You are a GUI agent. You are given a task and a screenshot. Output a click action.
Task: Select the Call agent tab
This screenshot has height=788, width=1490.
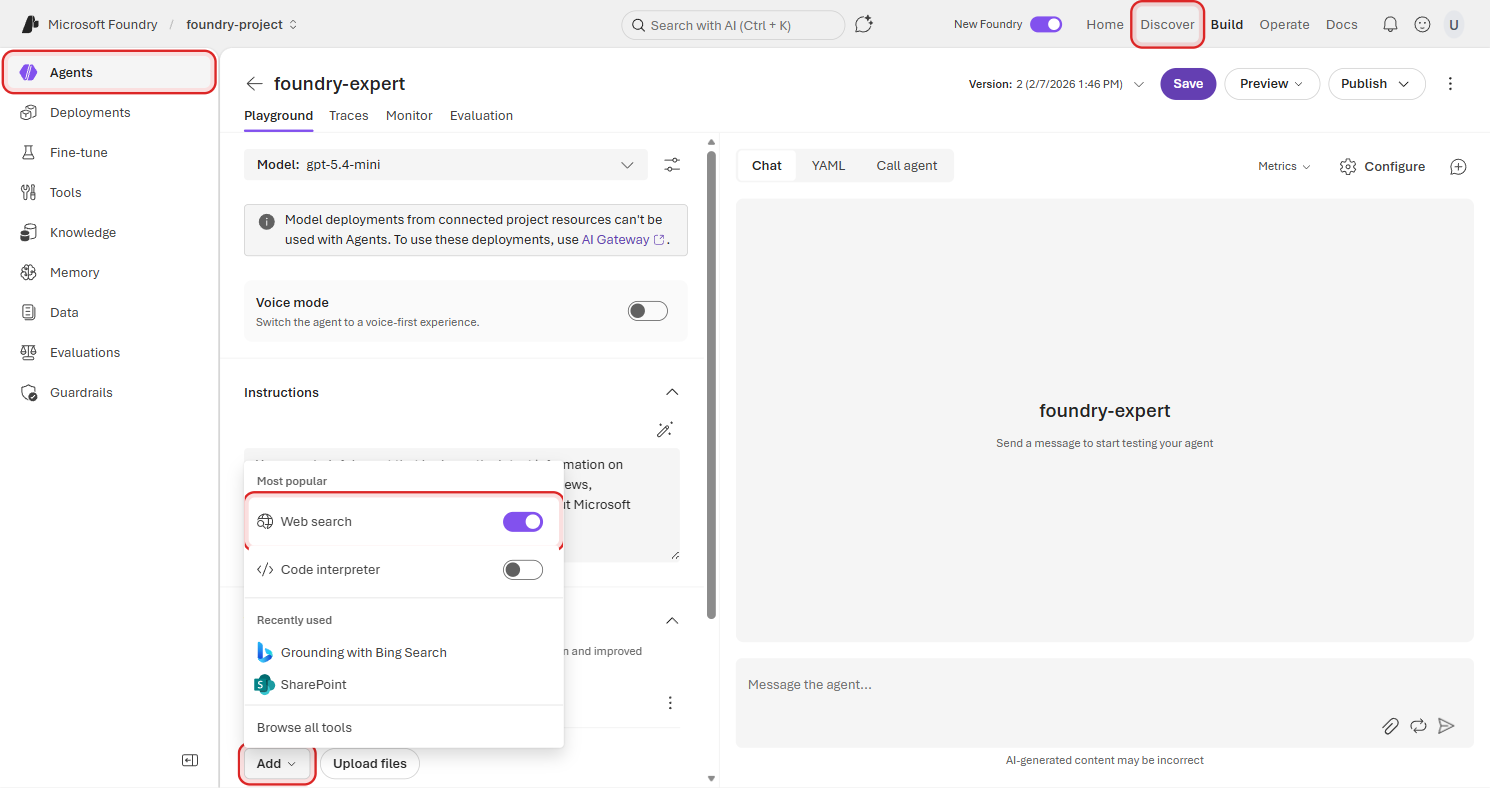click(x=907, y=166)
